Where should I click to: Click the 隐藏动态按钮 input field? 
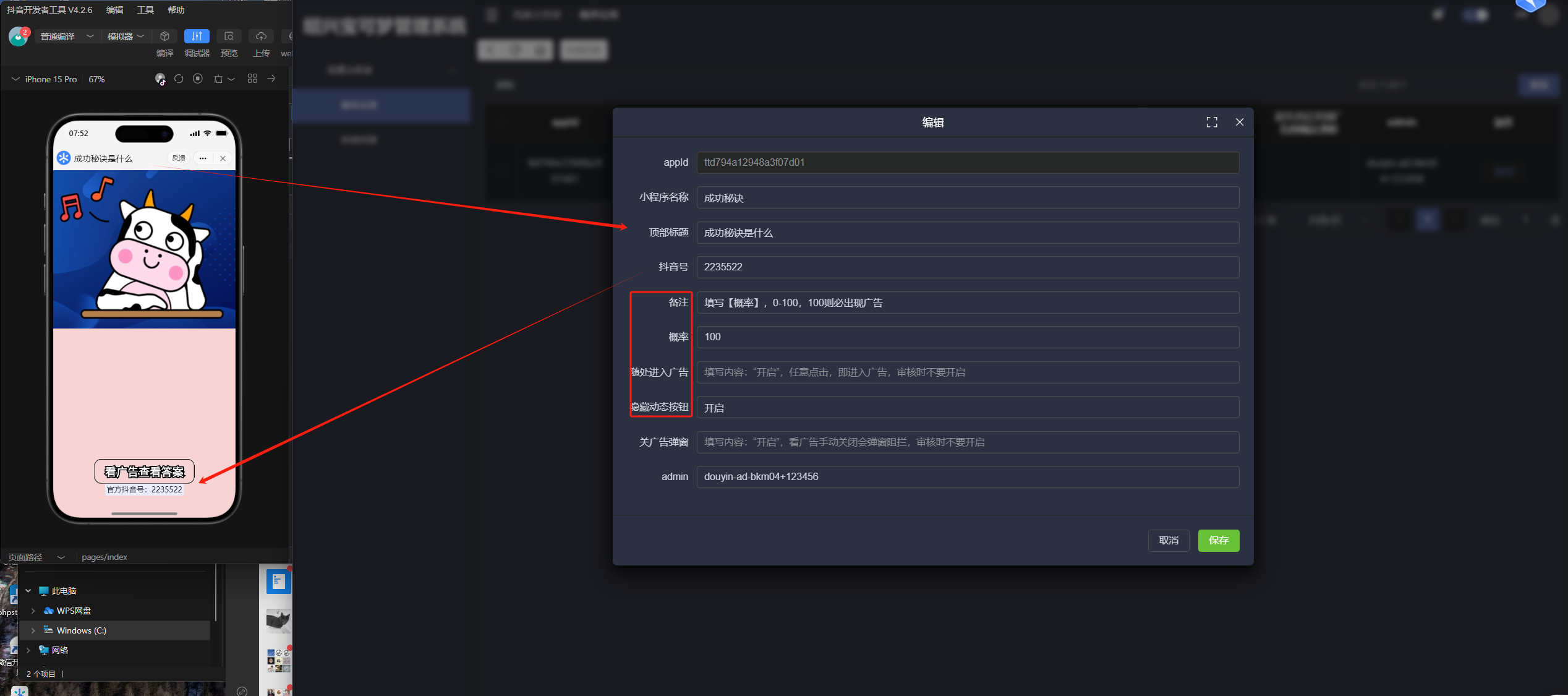coord(968,408)
